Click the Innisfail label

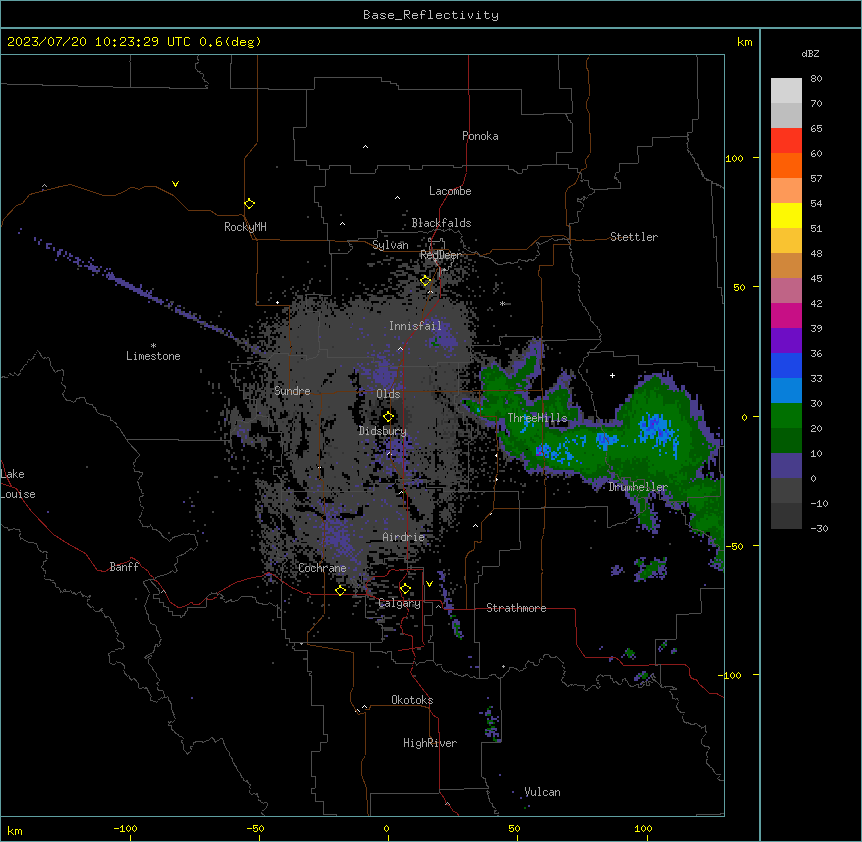click(415, 326)
